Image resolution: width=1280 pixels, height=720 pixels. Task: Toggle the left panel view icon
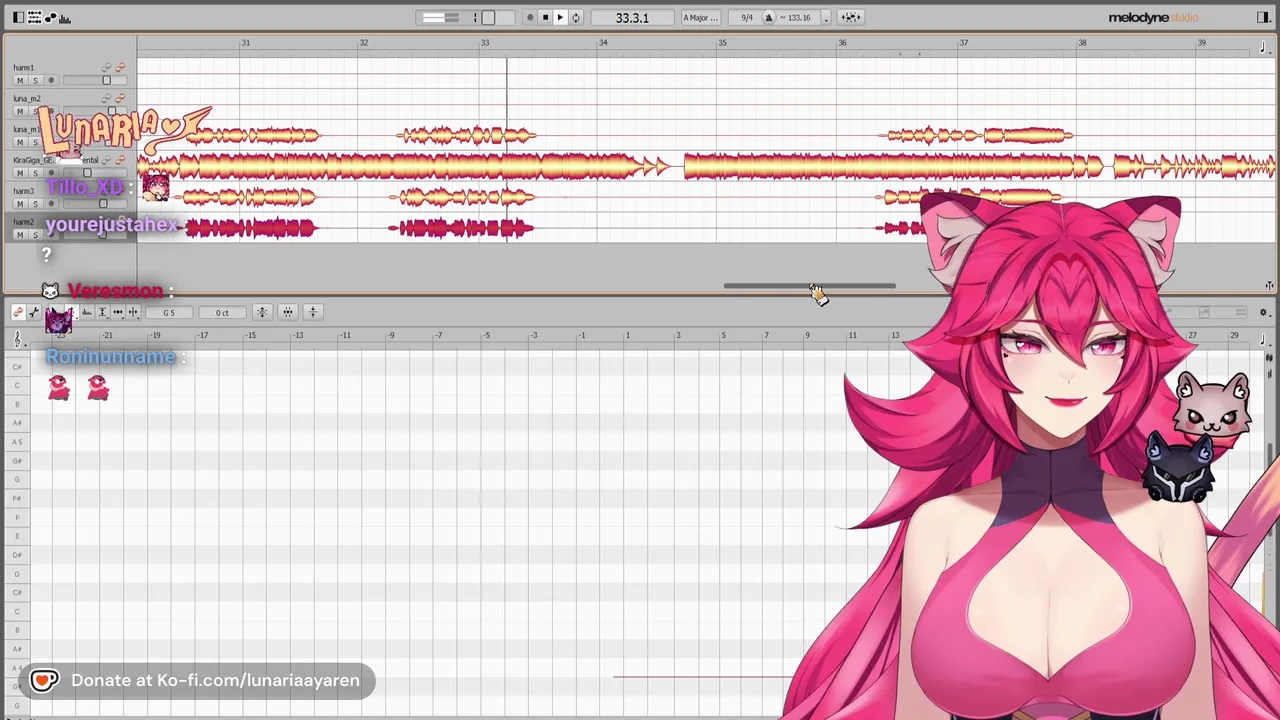pos(18,17)
